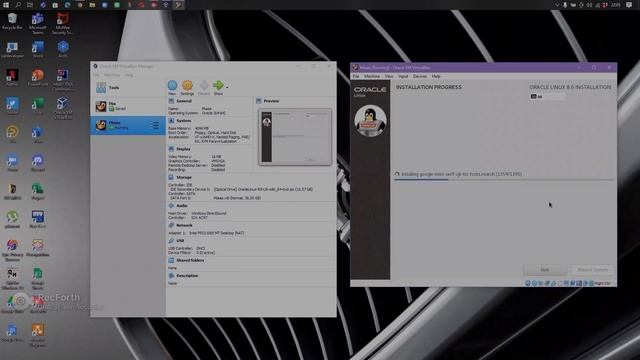Open View menu in VM window
This screenshot has height=360, width=640.
[389, 76]
